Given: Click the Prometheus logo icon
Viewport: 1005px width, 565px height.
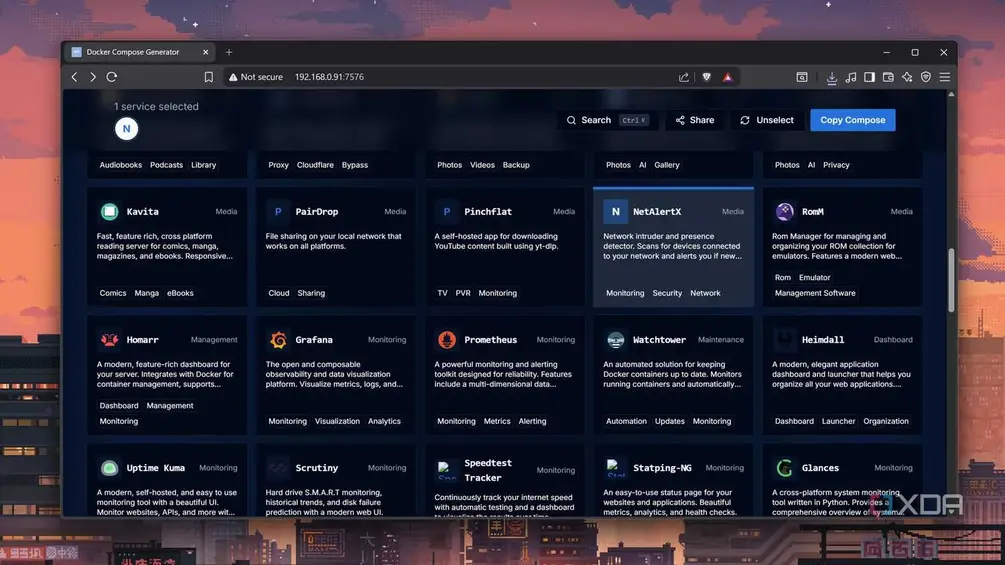Looking at the screenshot, I should (x=447, y=340).
